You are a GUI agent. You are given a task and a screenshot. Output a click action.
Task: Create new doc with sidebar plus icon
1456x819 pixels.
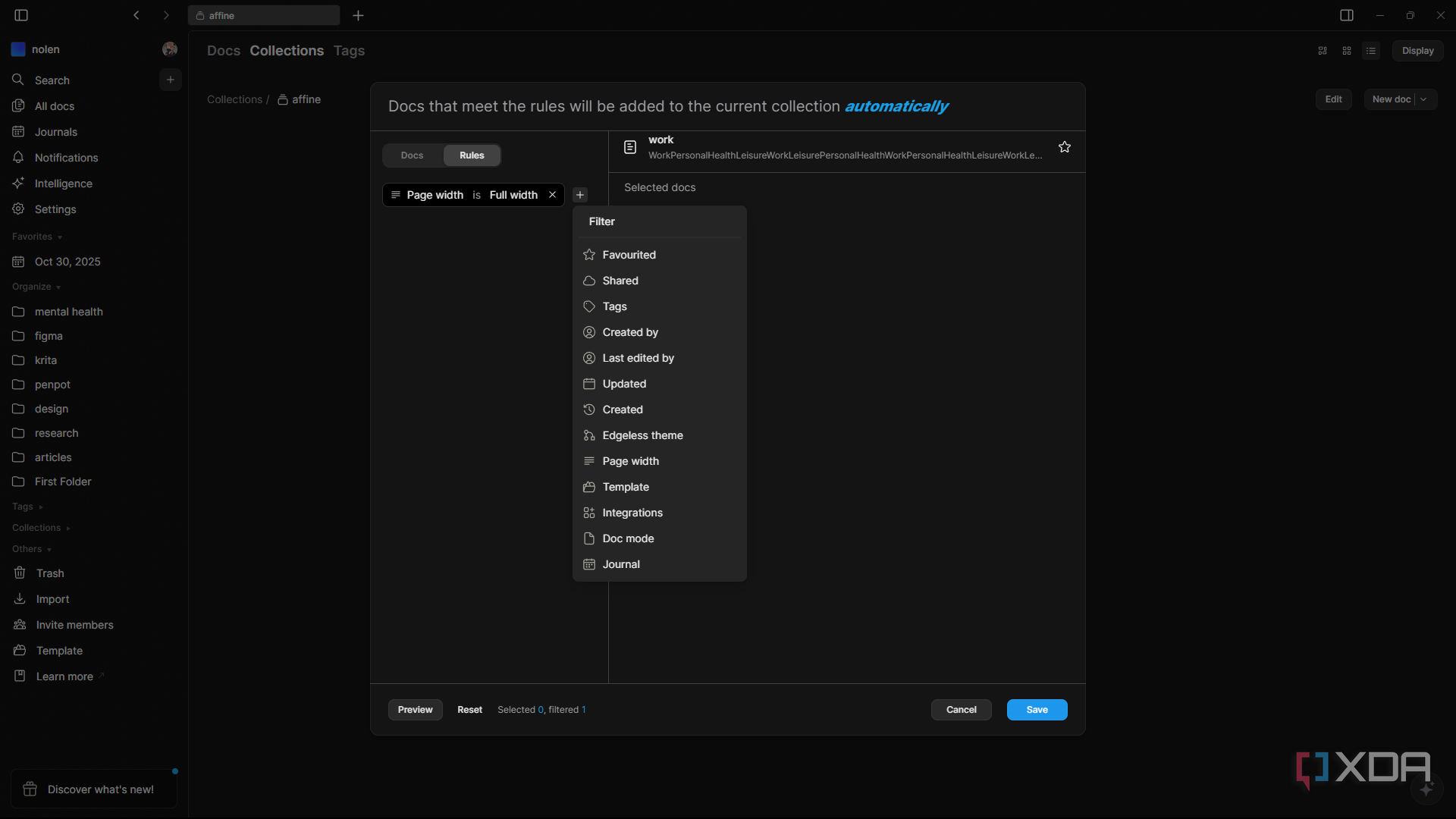click(x=171, y=80)
